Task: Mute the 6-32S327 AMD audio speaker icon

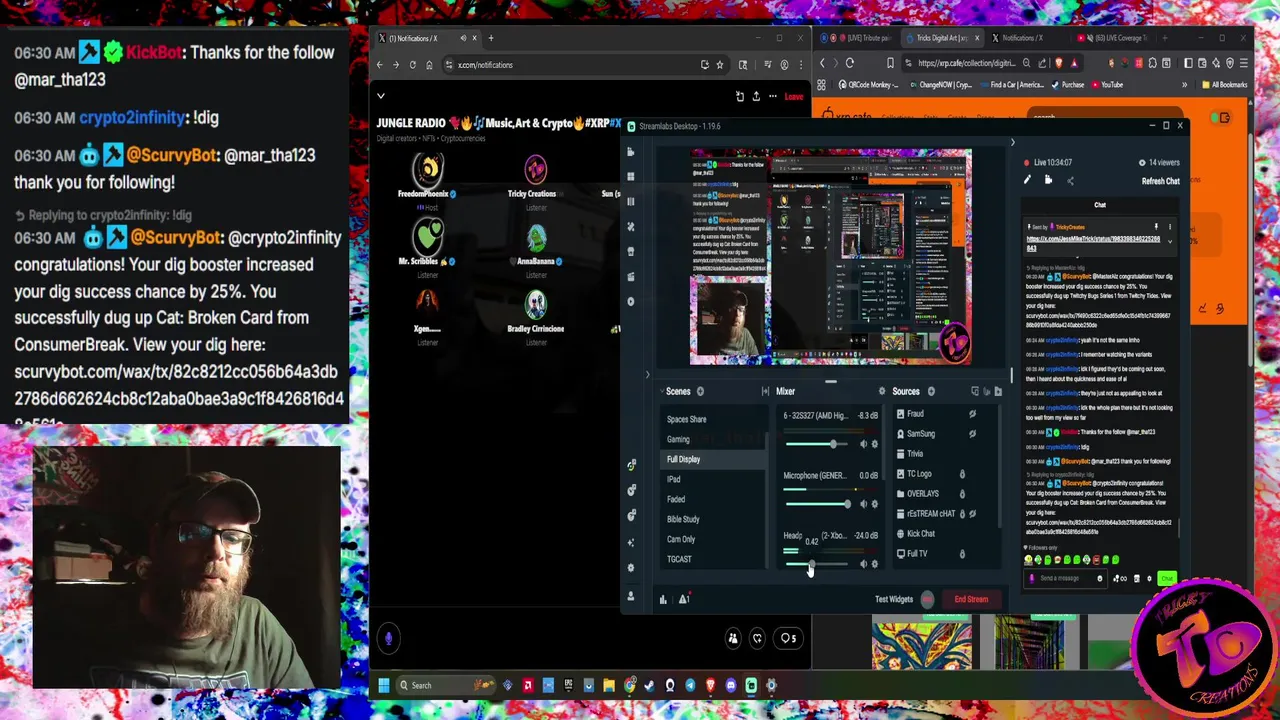Action: click(x=863, y=444)
